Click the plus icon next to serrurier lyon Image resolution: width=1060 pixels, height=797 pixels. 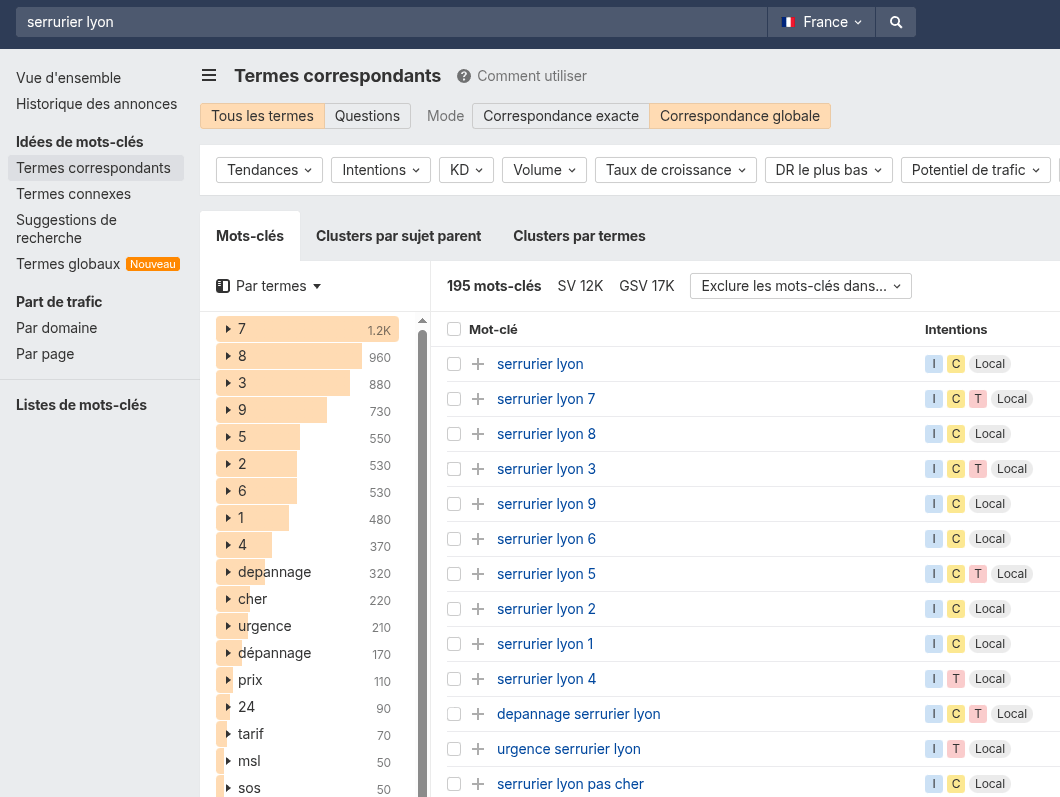point(480,364)
